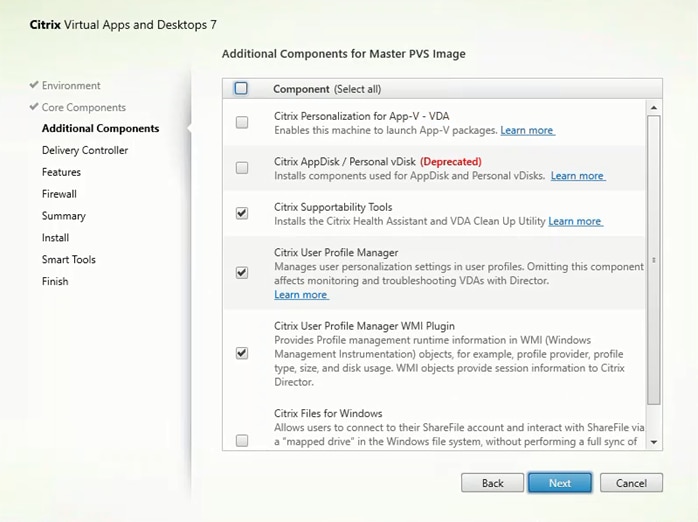The image size is (698, 522).
Task: Go Back to the previous page
Action: pos(493,483)
